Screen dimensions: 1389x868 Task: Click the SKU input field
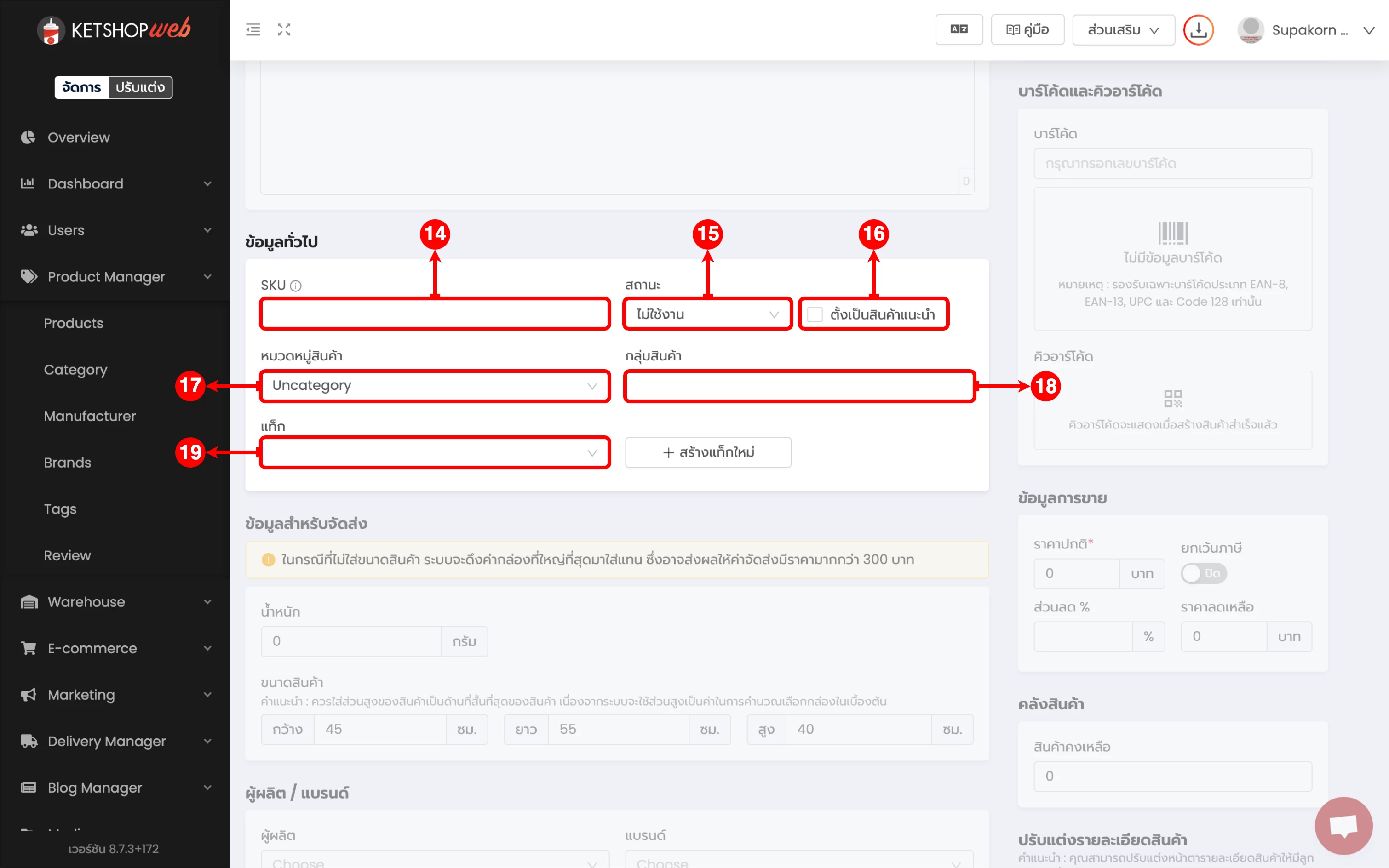coord(435,314)
